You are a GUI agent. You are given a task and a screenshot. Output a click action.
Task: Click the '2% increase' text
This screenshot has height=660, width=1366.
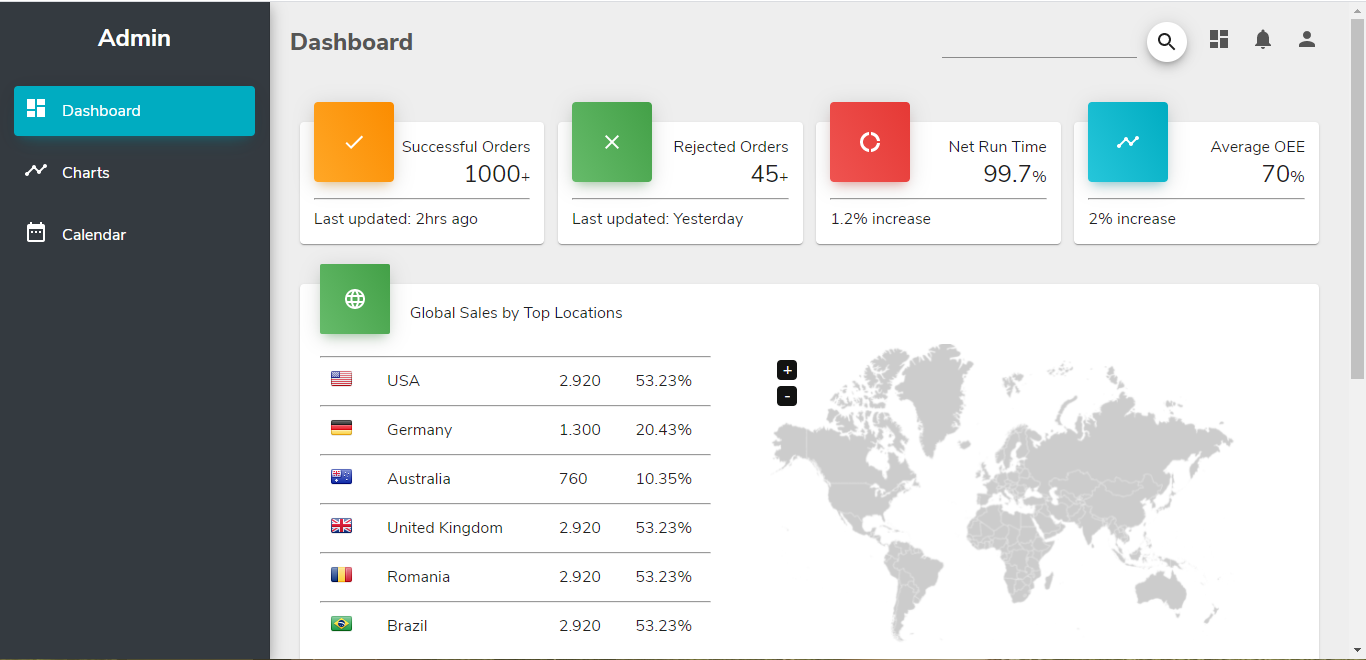1132,219
